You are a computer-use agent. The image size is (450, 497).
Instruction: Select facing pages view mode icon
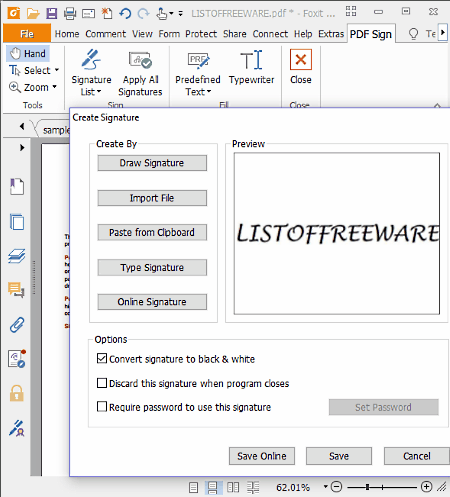click(233, 487)
